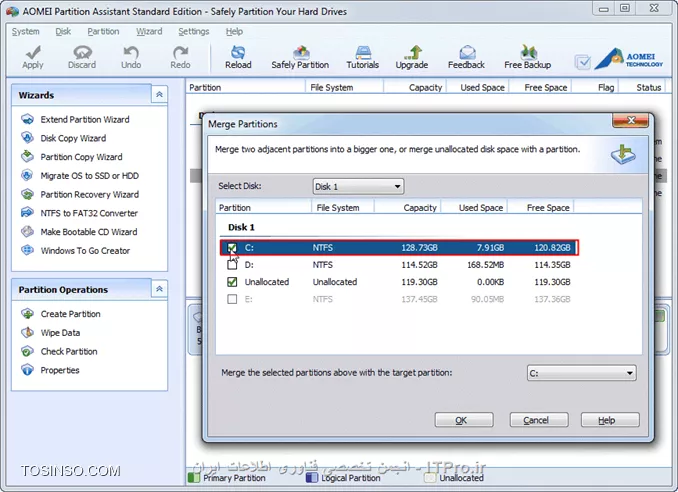Launch the Disk Copy Wizard
This screenshot has height=492, width=678.
click(x=73, y=138)
